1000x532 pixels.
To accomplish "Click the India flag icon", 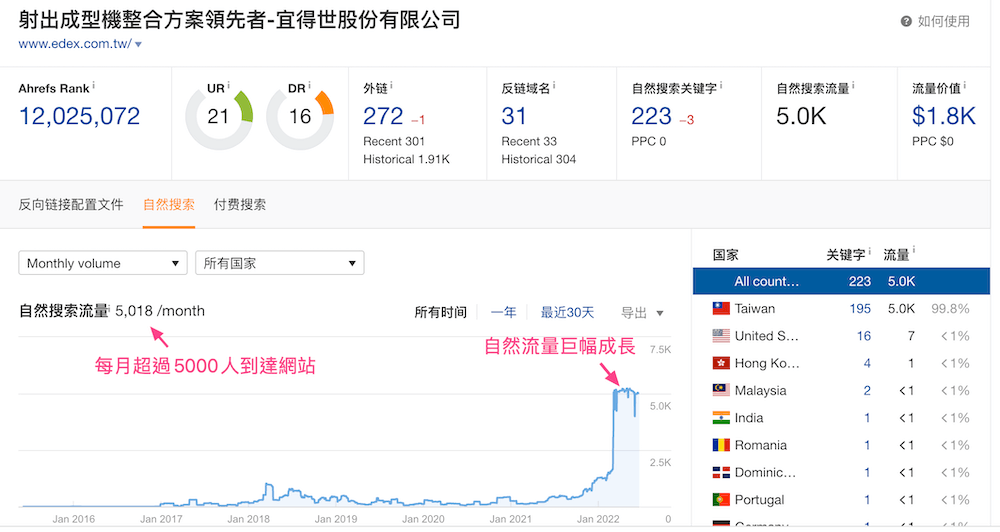I will click(721, 418).
